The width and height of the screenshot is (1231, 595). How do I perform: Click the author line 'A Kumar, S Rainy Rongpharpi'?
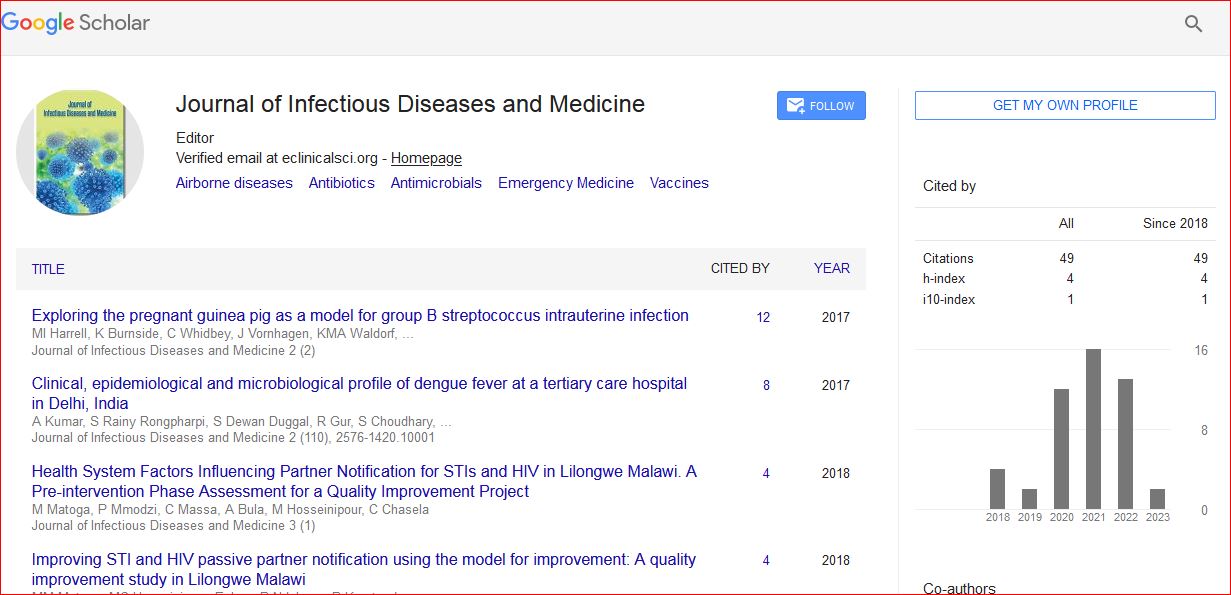[x=242, y=422]
